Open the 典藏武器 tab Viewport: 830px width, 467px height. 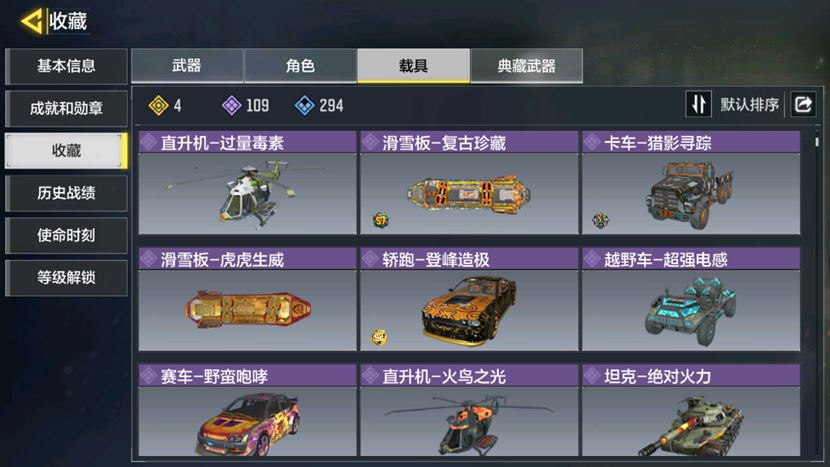pos(527,66)
